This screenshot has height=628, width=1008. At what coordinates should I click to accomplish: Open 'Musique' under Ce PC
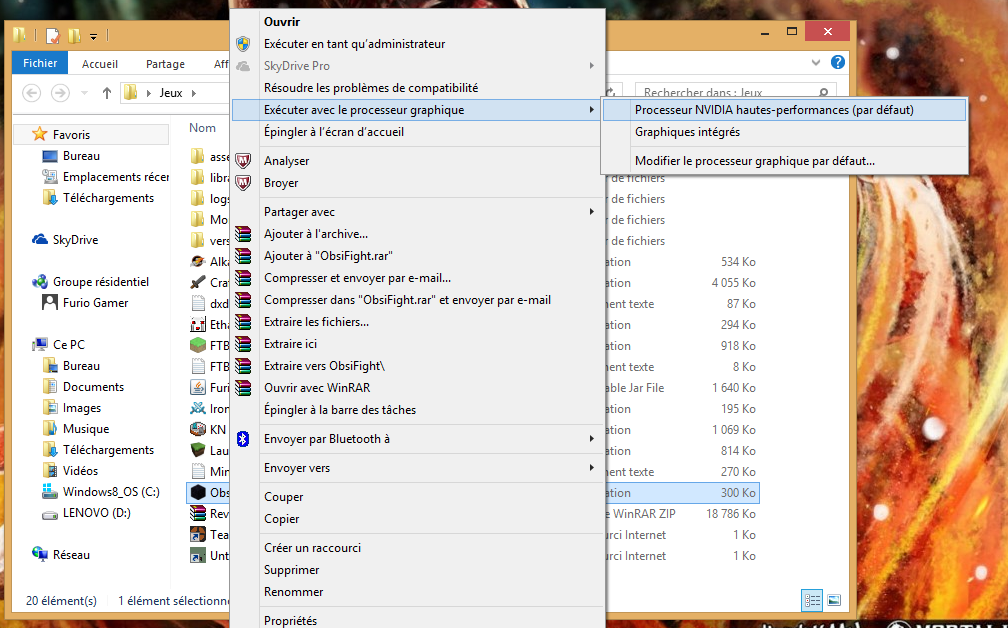coord(76,429)
